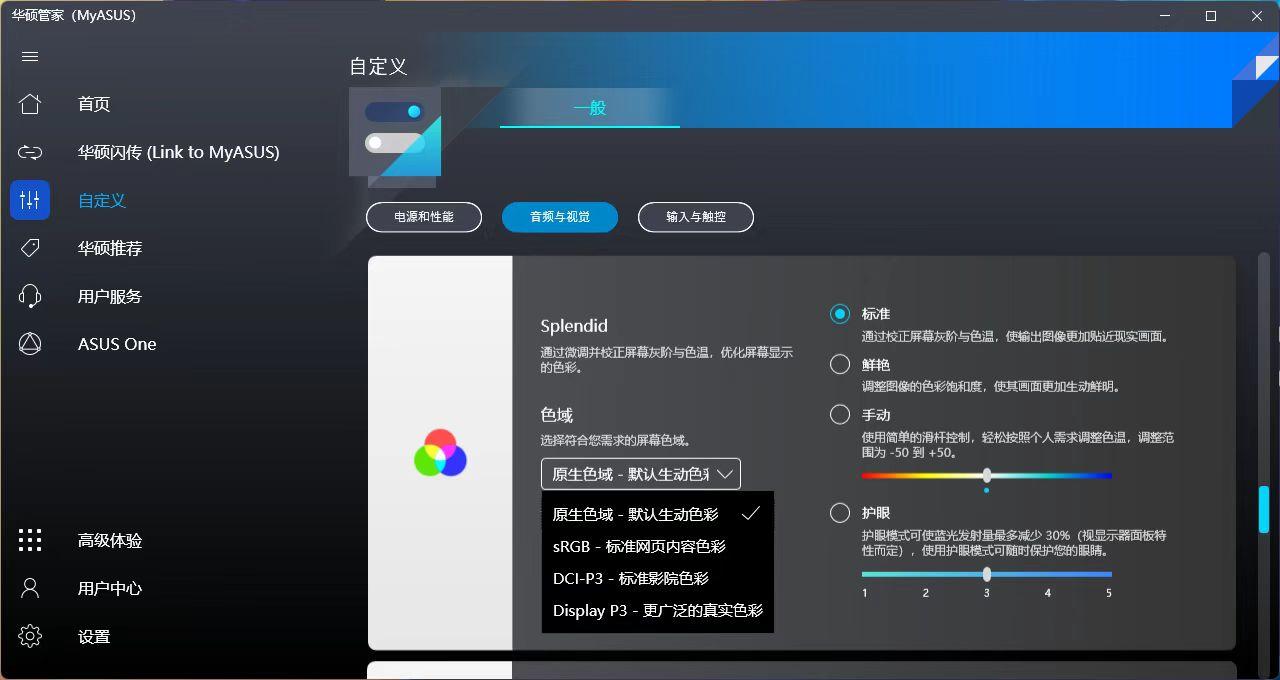
Task: Click the 自定义 sliders icon in sidebar
Action: (30, 200)
